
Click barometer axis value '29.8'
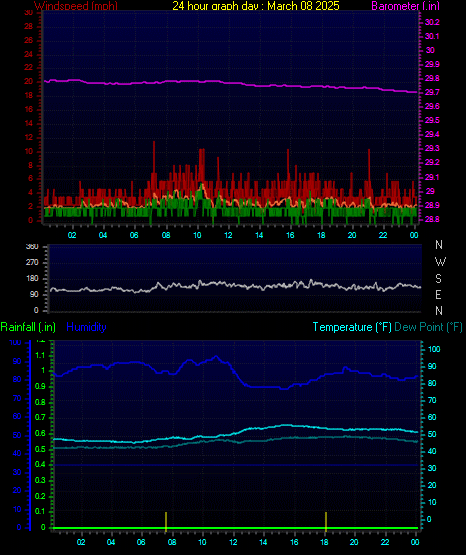[432, 78]
